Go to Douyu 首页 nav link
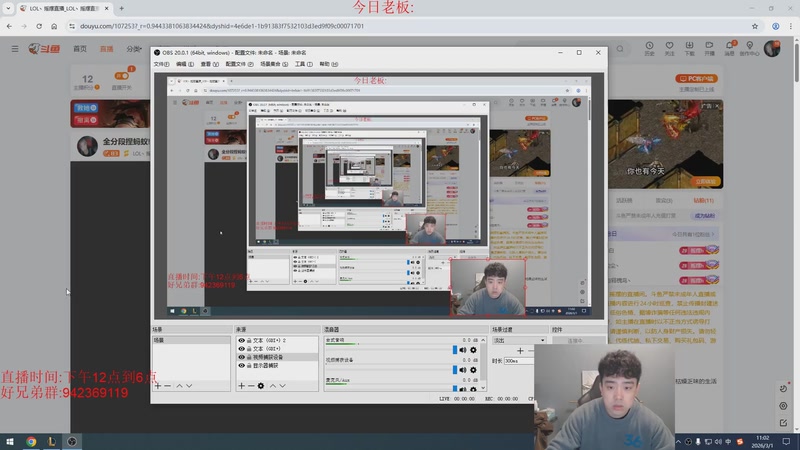The width and height of the screenshot is (800, 450). coord(80,48)
